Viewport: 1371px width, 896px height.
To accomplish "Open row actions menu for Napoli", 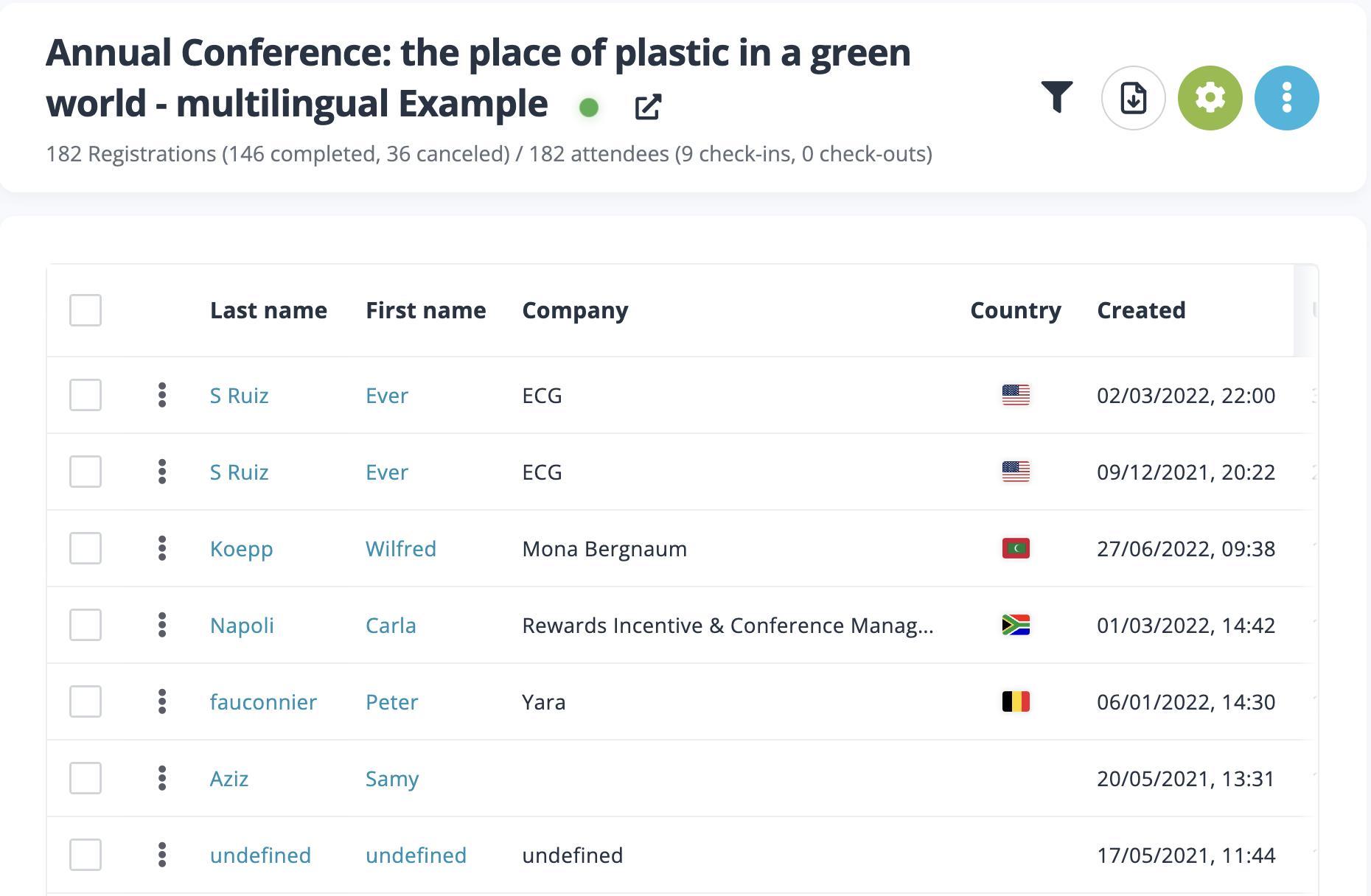I will tap(162, 625).
